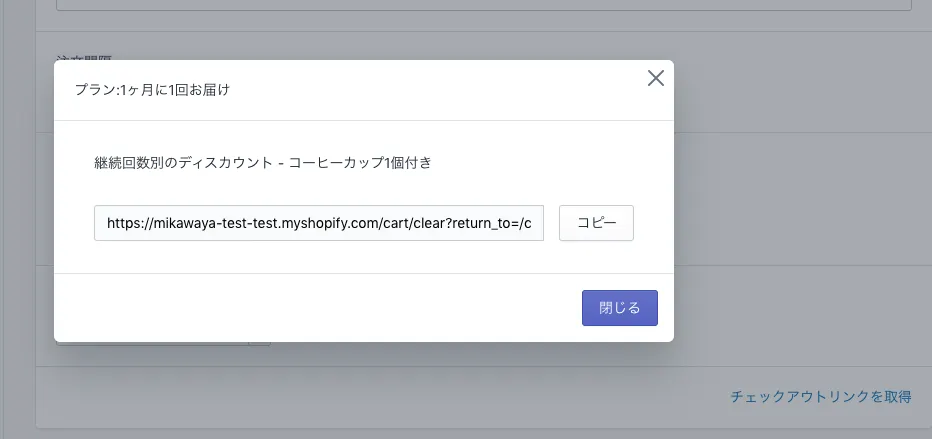932x439 pixels.
Task: Click the blue checkout link text at bottom right
Action: [x=820, y=397]
